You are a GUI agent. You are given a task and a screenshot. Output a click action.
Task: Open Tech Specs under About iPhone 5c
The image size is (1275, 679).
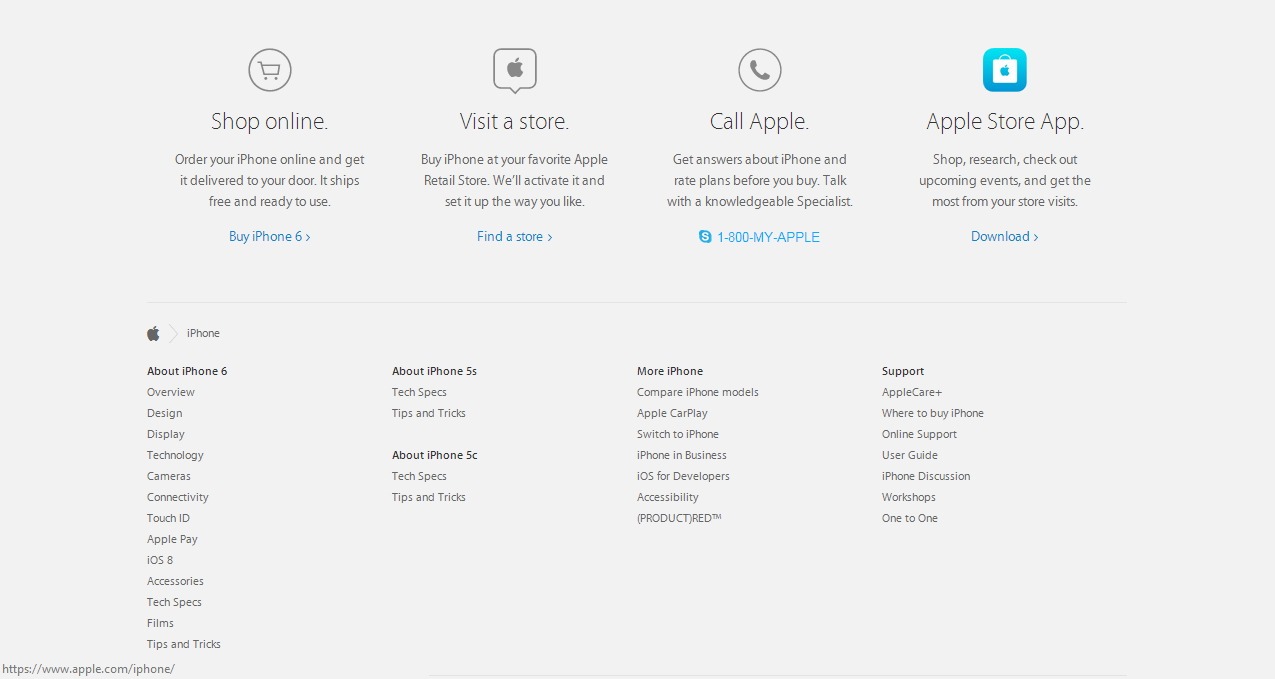pyautogui.click(x=419, y=476)
